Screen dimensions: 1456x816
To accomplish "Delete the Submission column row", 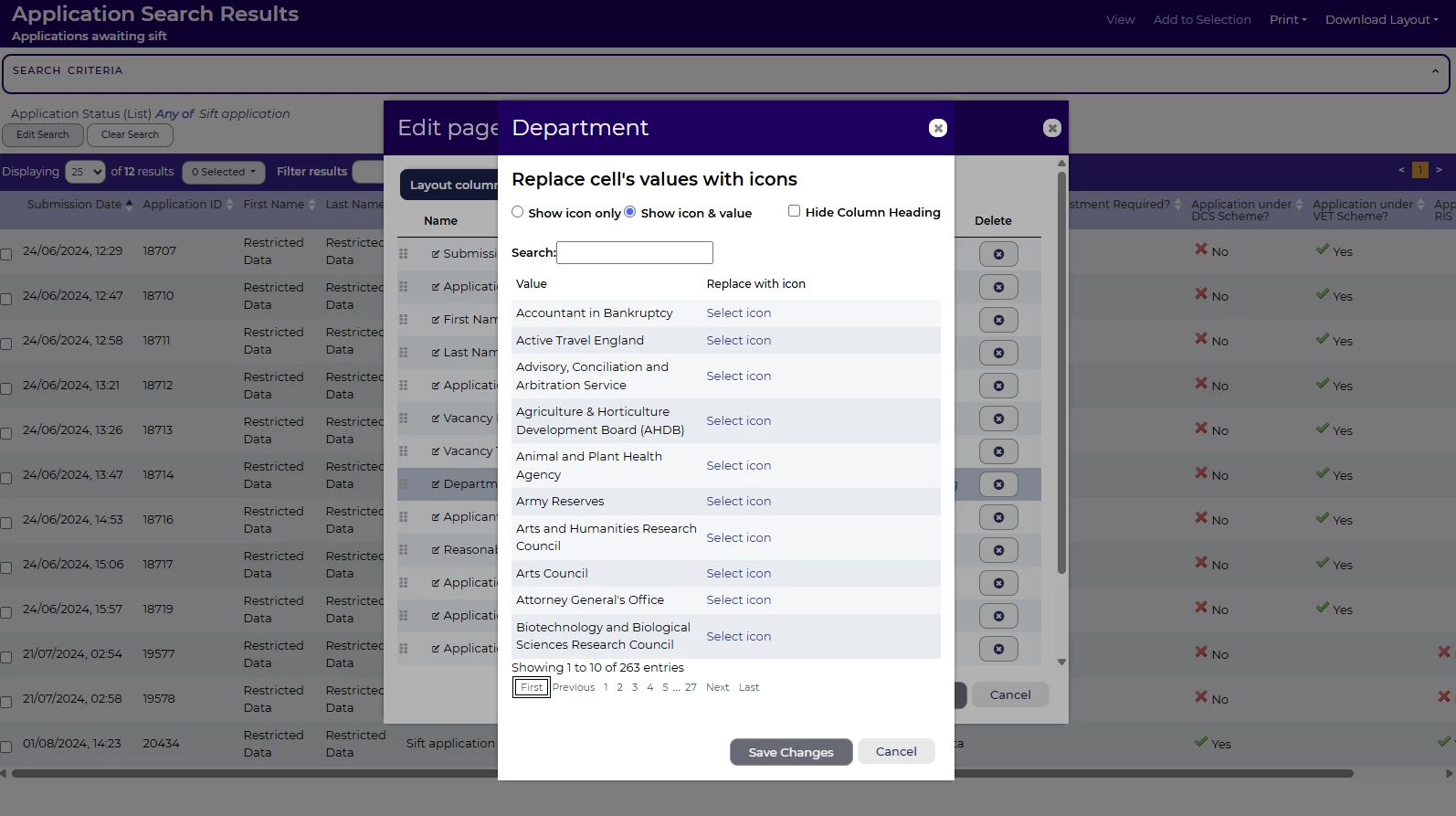I will (x=998, y=254).
